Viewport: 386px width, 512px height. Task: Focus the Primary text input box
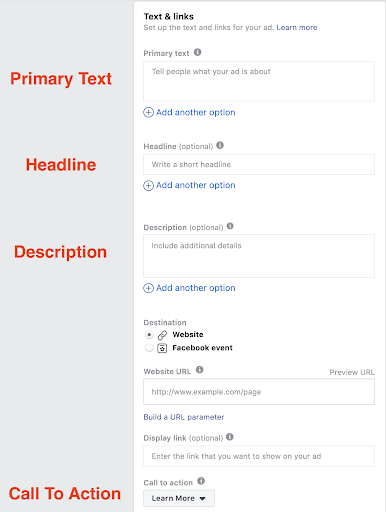pyautogui.click(x=259, y=81)
